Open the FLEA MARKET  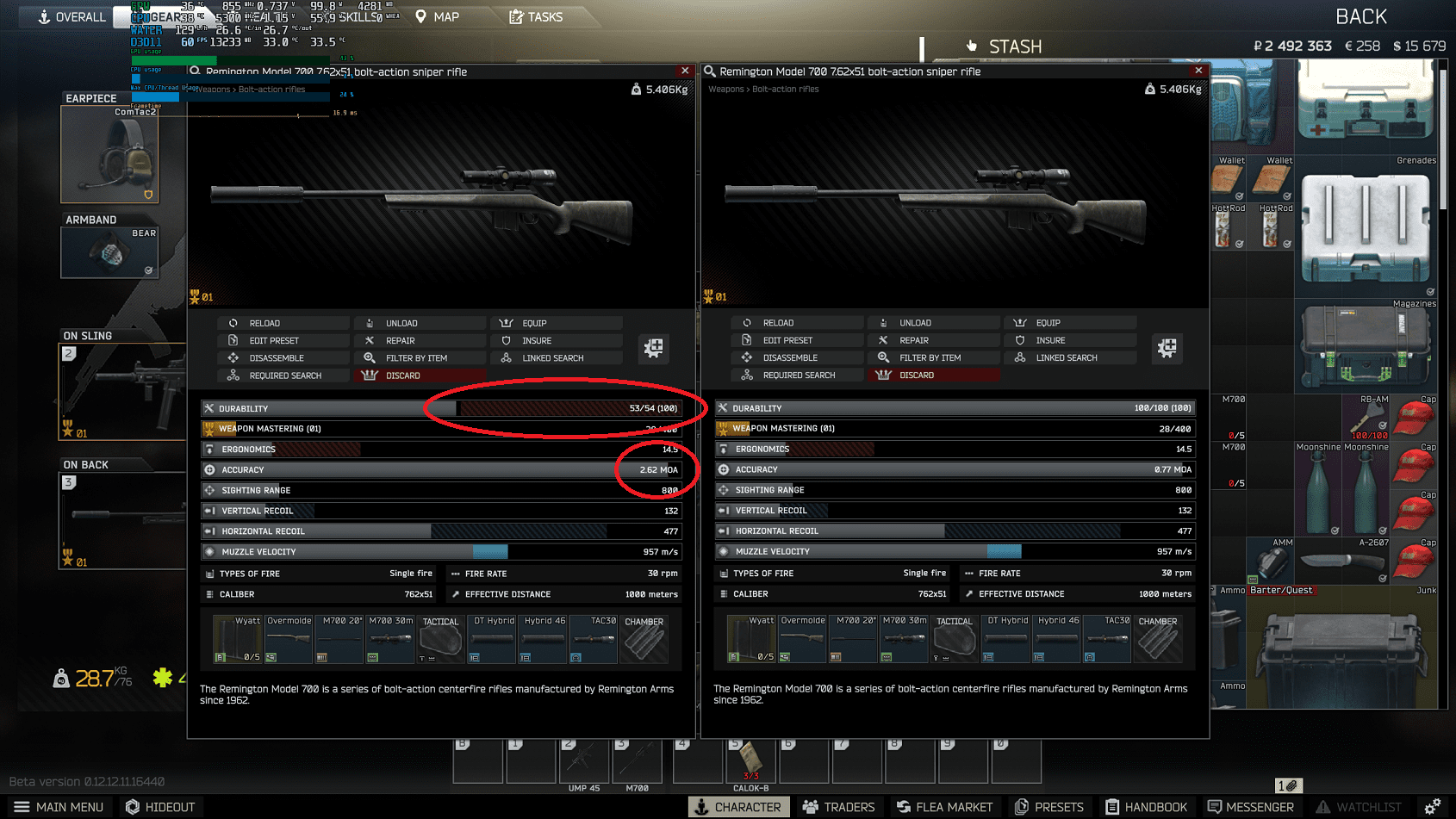[944, 807]
